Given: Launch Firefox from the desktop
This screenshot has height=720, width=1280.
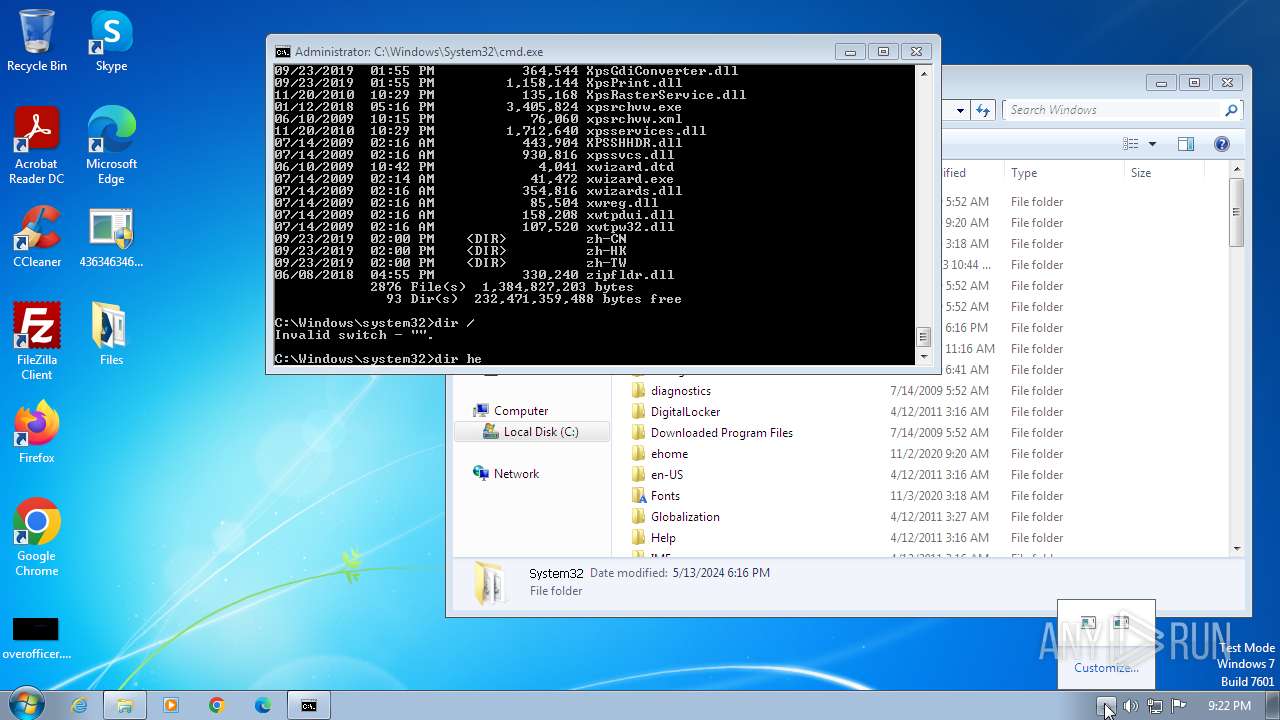Looking at the screenshot, I should [37, 433].
